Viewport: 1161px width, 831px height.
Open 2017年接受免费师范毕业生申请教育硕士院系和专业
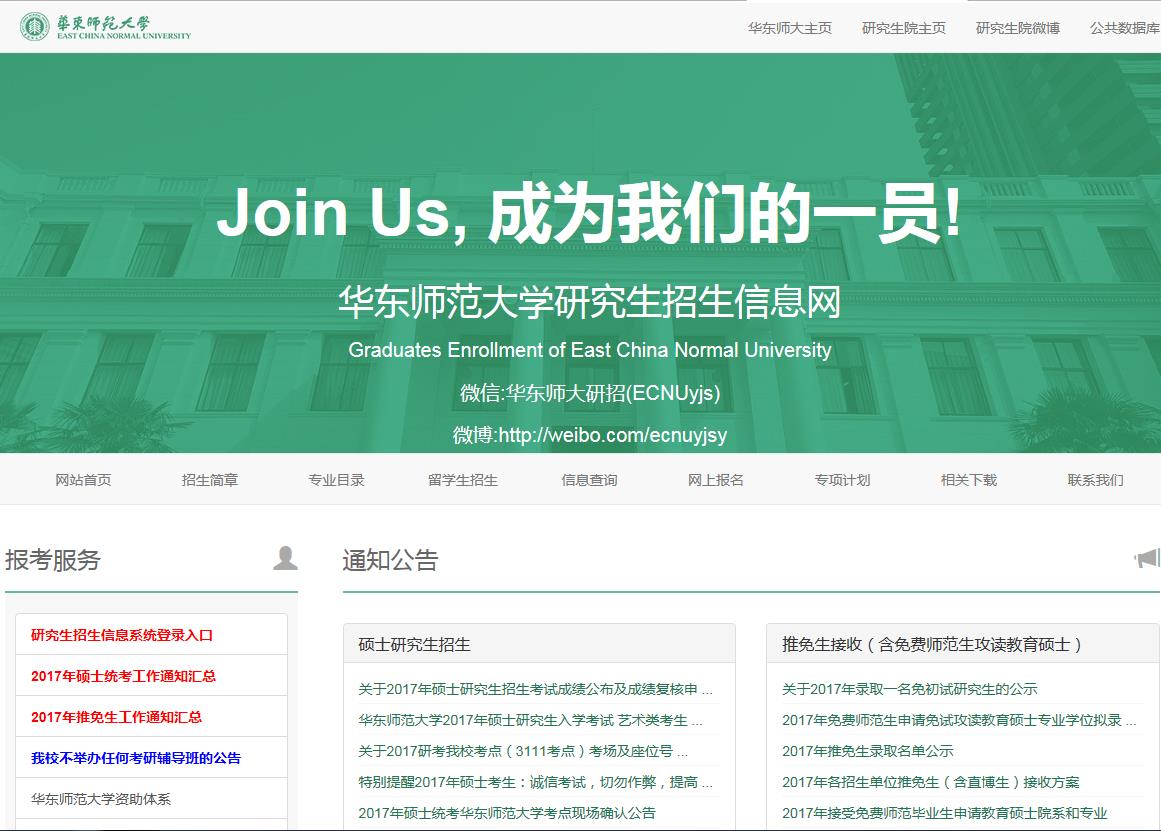click(x=945, y=813)
